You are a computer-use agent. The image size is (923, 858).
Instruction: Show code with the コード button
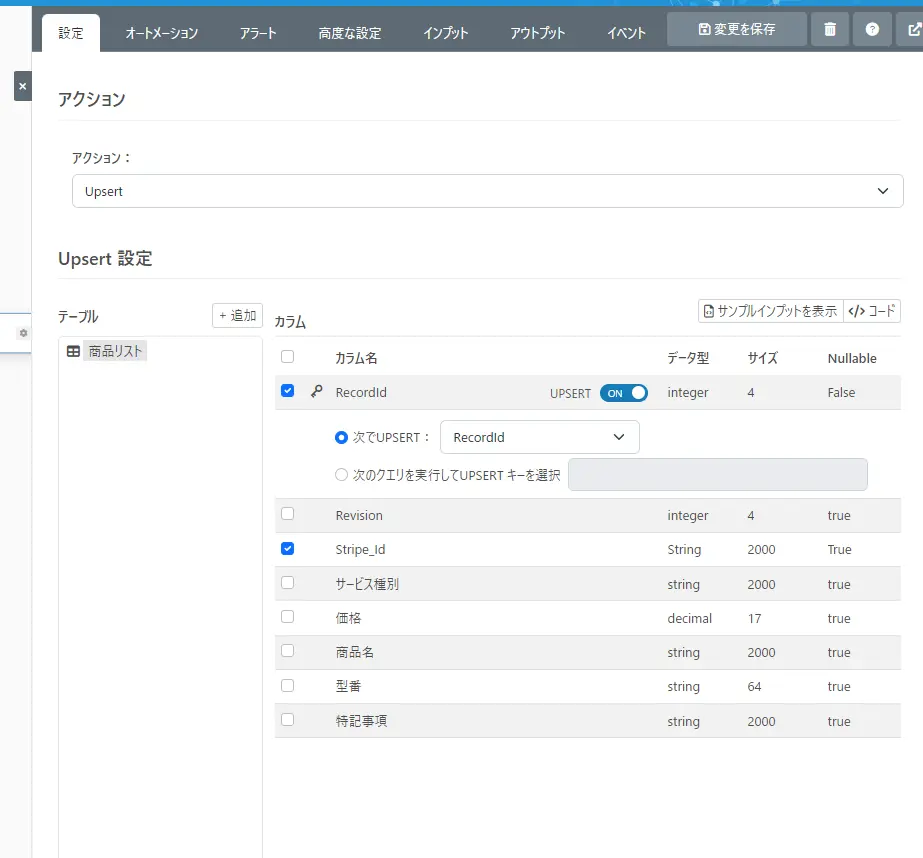(872, 311)
